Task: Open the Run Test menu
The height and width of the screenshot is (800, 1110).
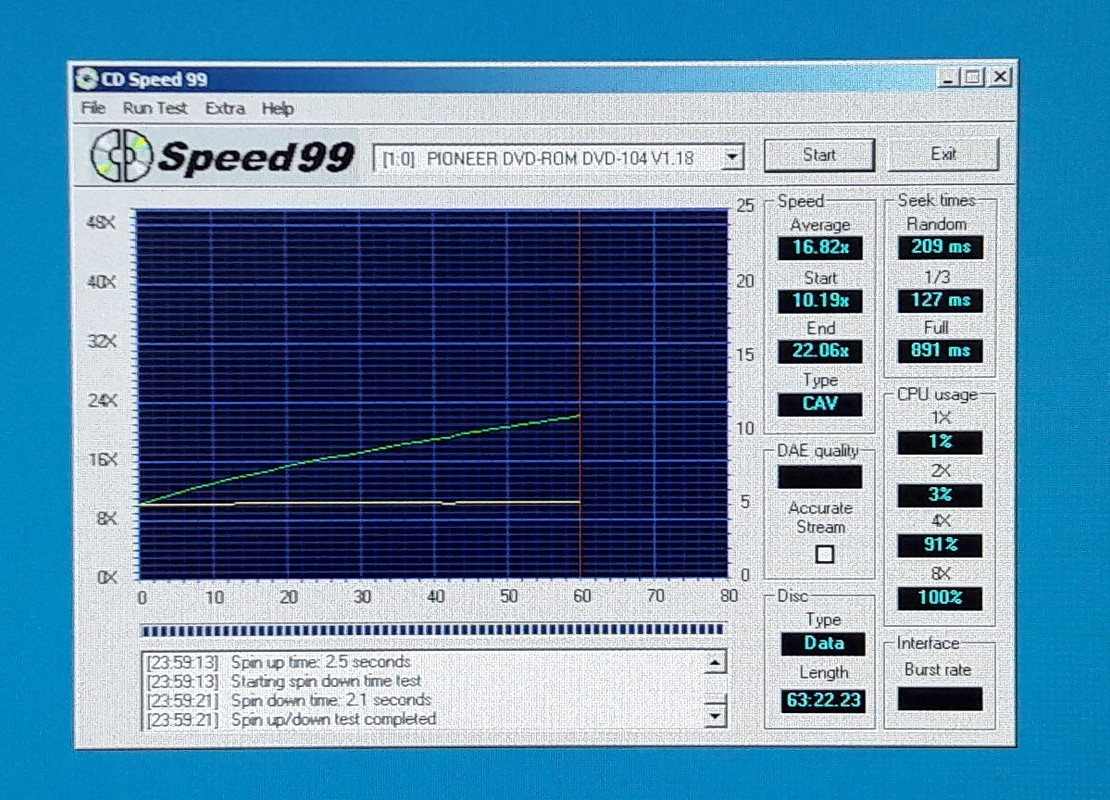Action: coord(154,108)
